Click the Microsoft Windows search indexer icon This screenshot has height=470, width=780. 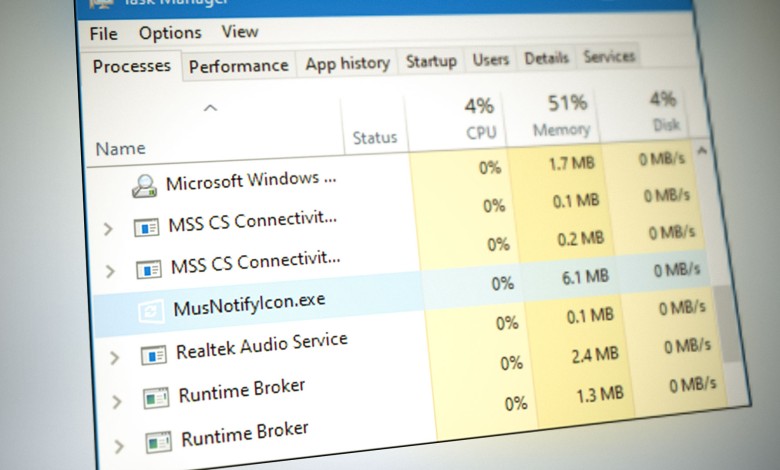pos(145,187)
